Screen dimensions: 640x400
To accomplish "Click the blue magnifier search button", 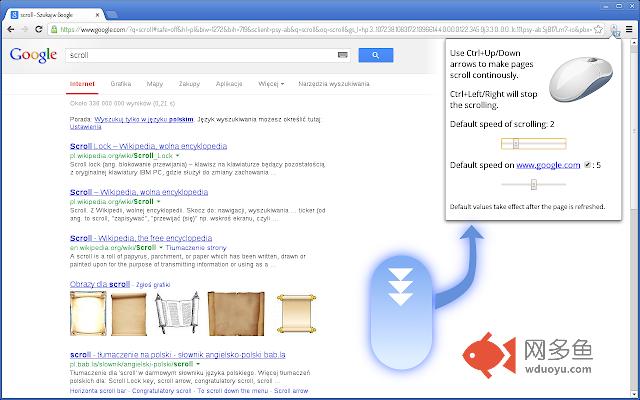I will [x=376, y=55].
